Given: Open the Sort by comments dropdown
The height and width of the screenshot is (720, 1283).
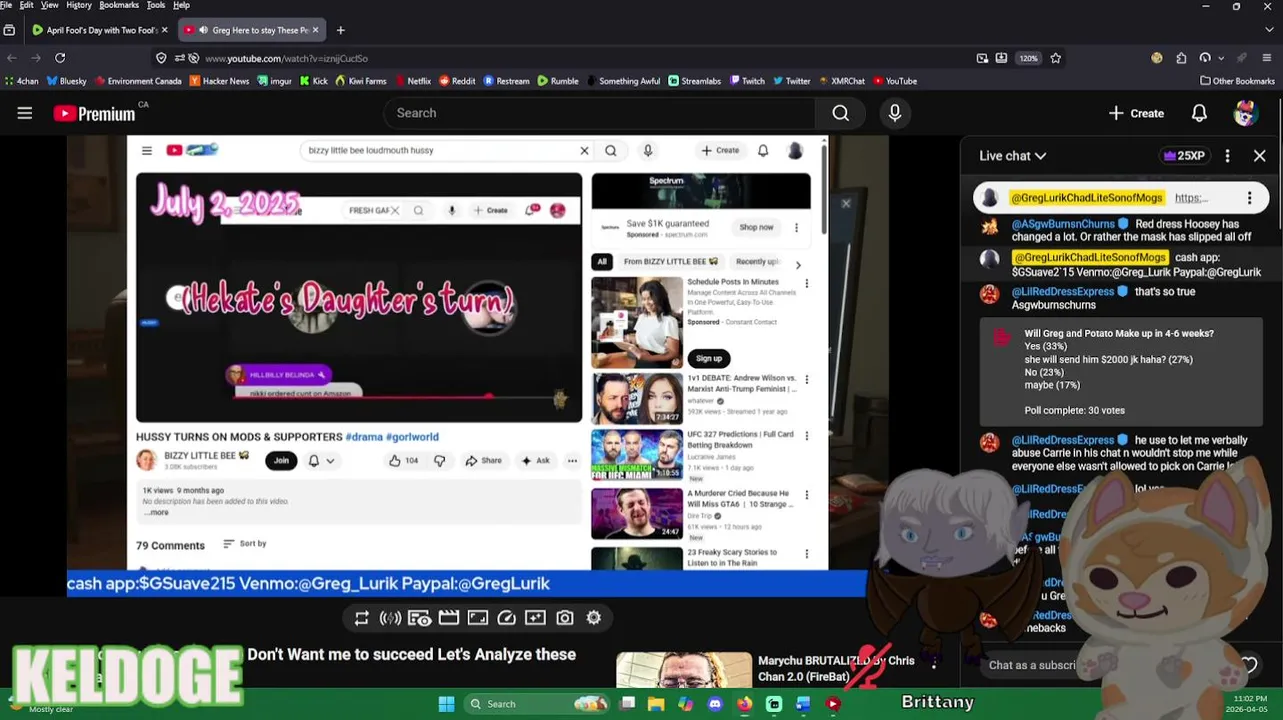Looking at the screenshot, I should coord(245,544).
